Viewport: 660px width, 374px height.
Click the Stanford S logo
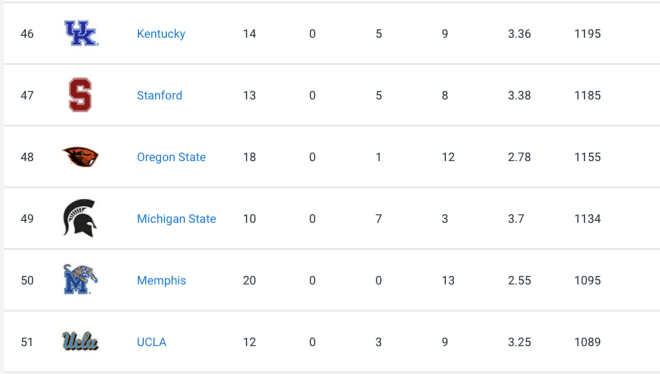pyautogui.click(x=80, y=95)
